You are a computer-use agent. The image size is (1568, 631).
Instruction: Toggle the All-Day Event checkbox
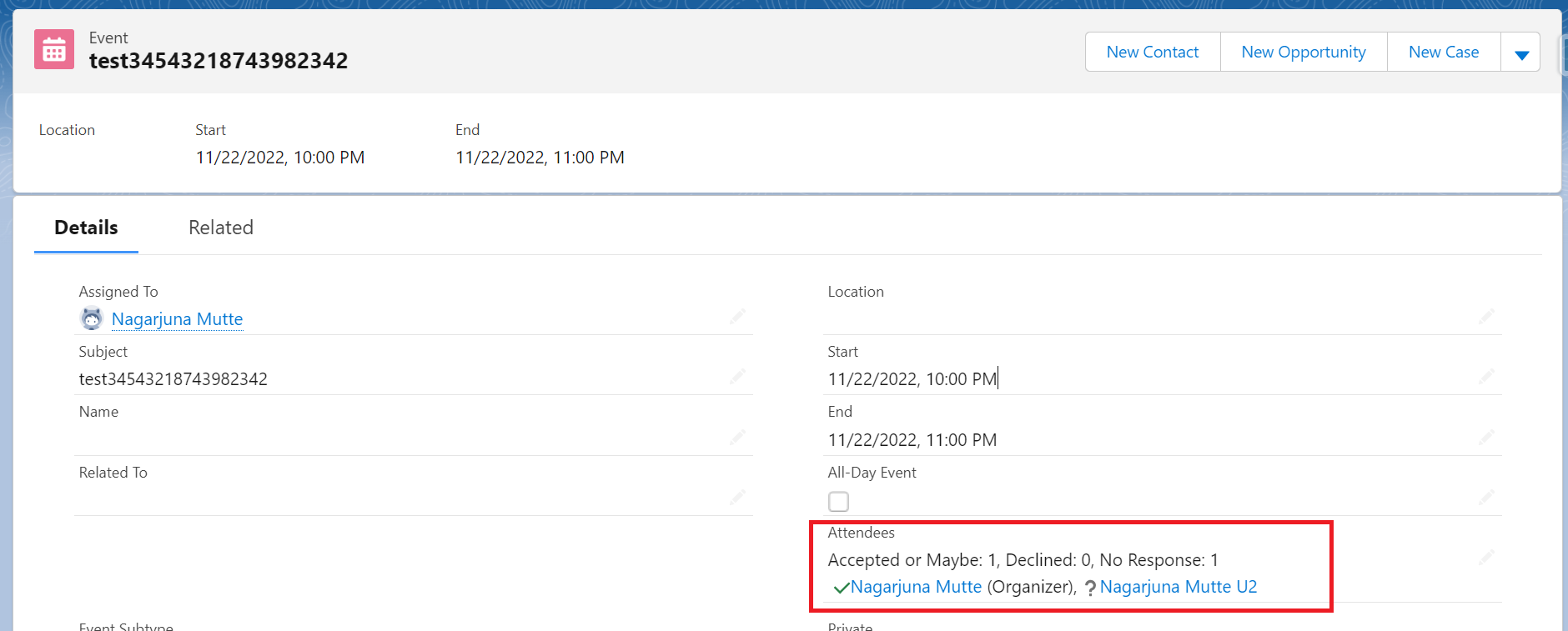(838, 502)
